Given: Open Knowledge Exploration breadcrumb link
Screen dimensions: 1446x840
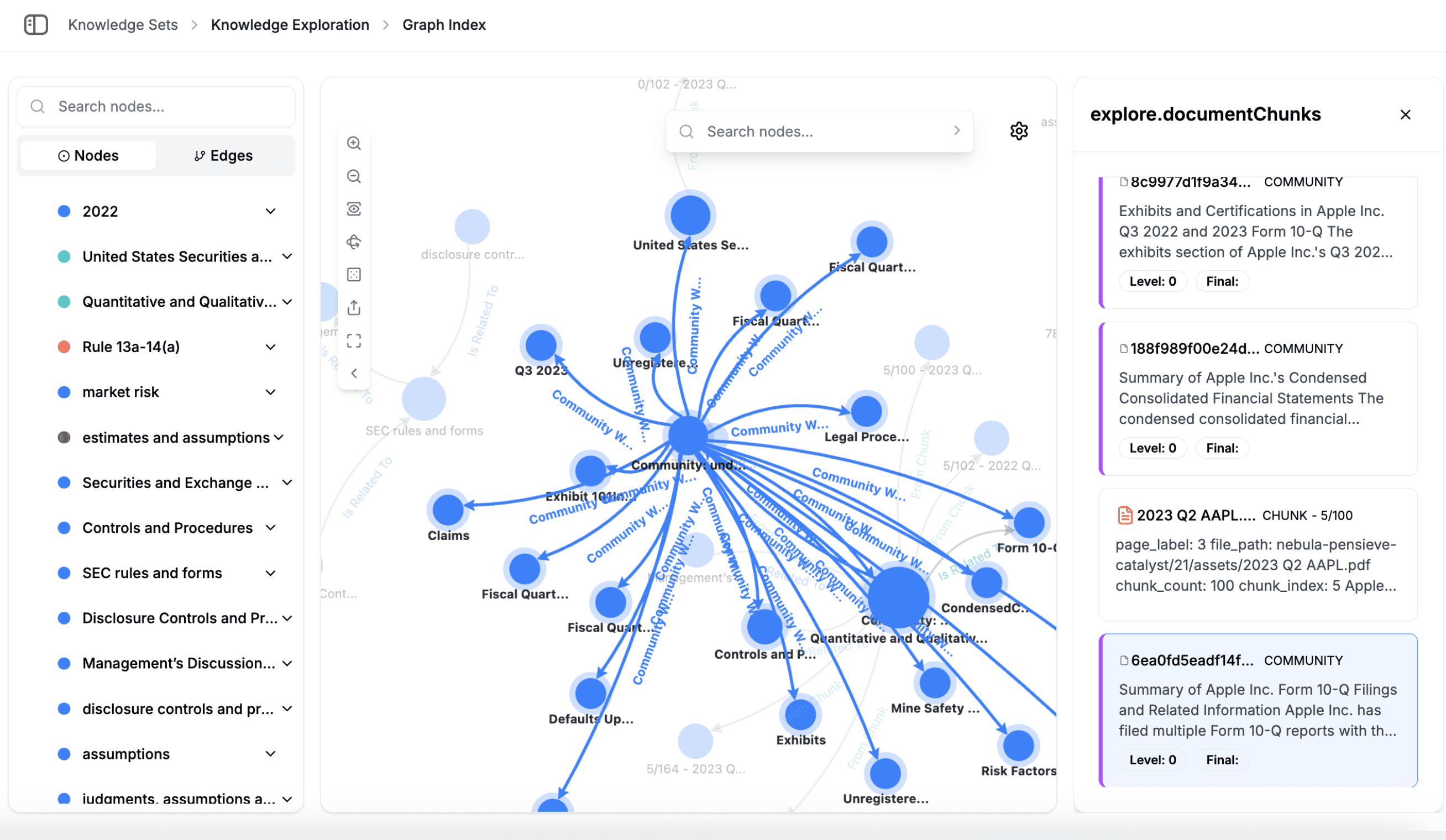Looking at the screenshot, I should click(290, 25).
